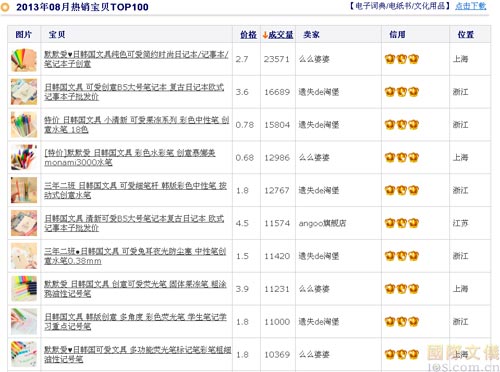Click the crown credit icons in 23571 row
This screenshot has height=372, width=500.
point(402,59)
